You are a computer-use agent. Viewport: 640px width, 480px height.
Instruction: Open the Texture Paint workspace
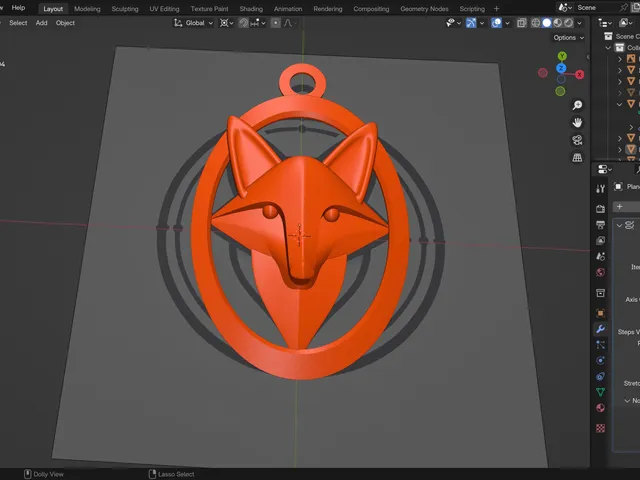point(209,9)
